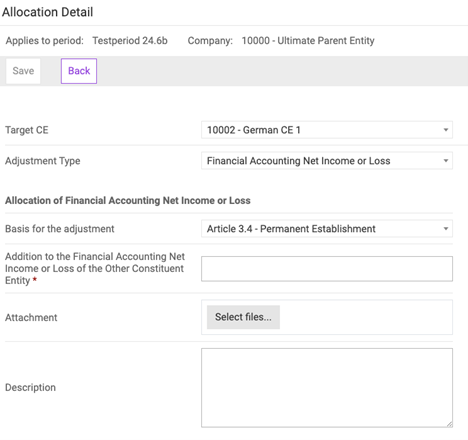Click the 'Basis for the adjustment' label
This screenshot has height=440, width=468.
tap(60, 229)
